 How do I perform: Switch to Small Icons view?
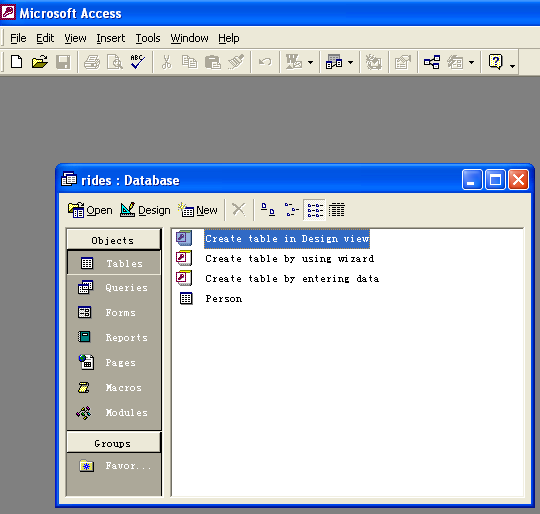click(291, 210)
